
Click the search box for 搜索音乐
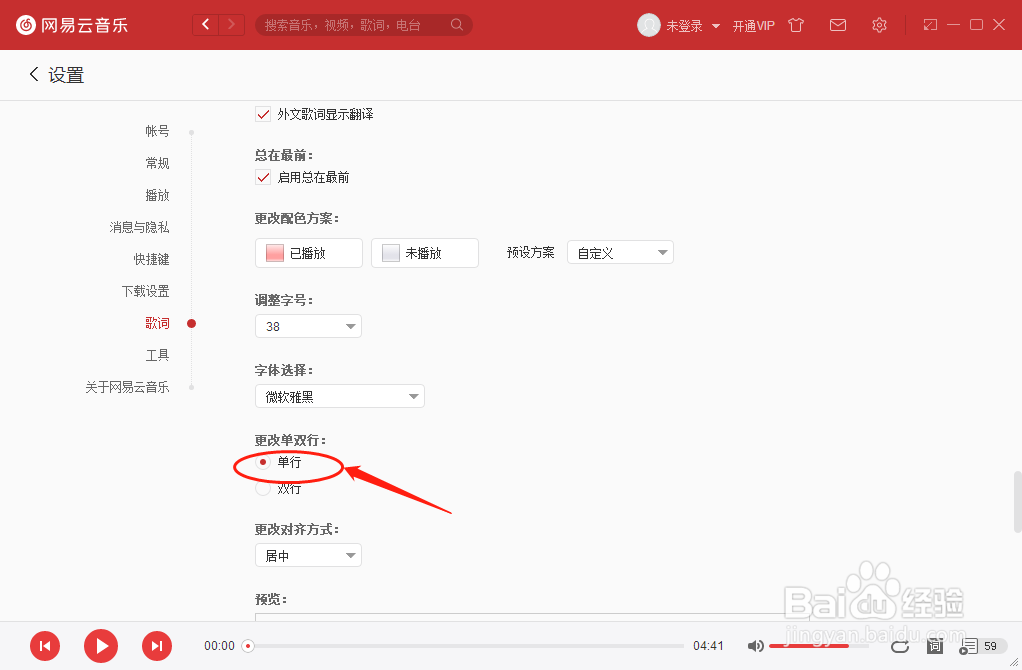point(360,24)
